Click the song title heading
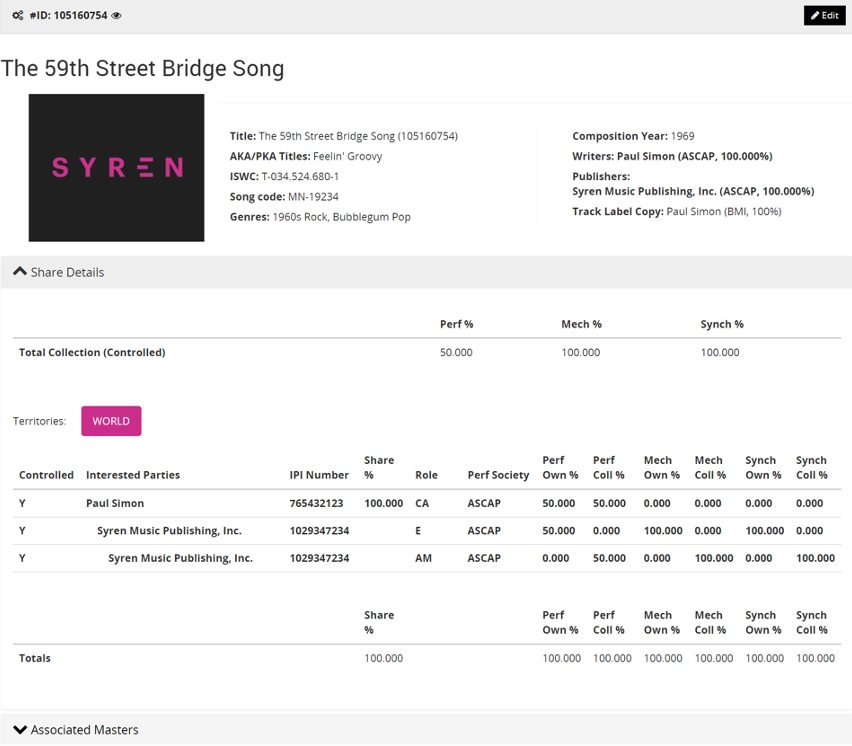The image size is (852, 746). pyautogui.click(x=143, y=68)
